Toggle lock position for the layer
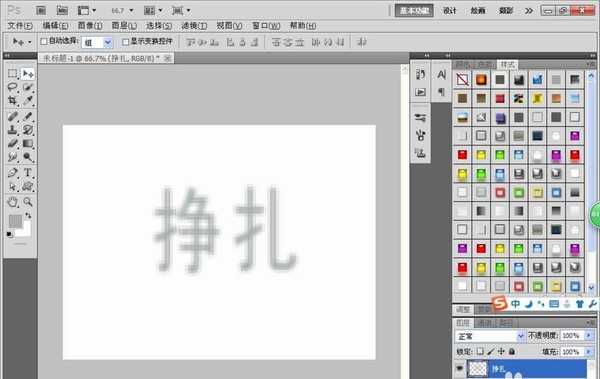This screenshot has width=600, height=379. click(x=501, y=351)
